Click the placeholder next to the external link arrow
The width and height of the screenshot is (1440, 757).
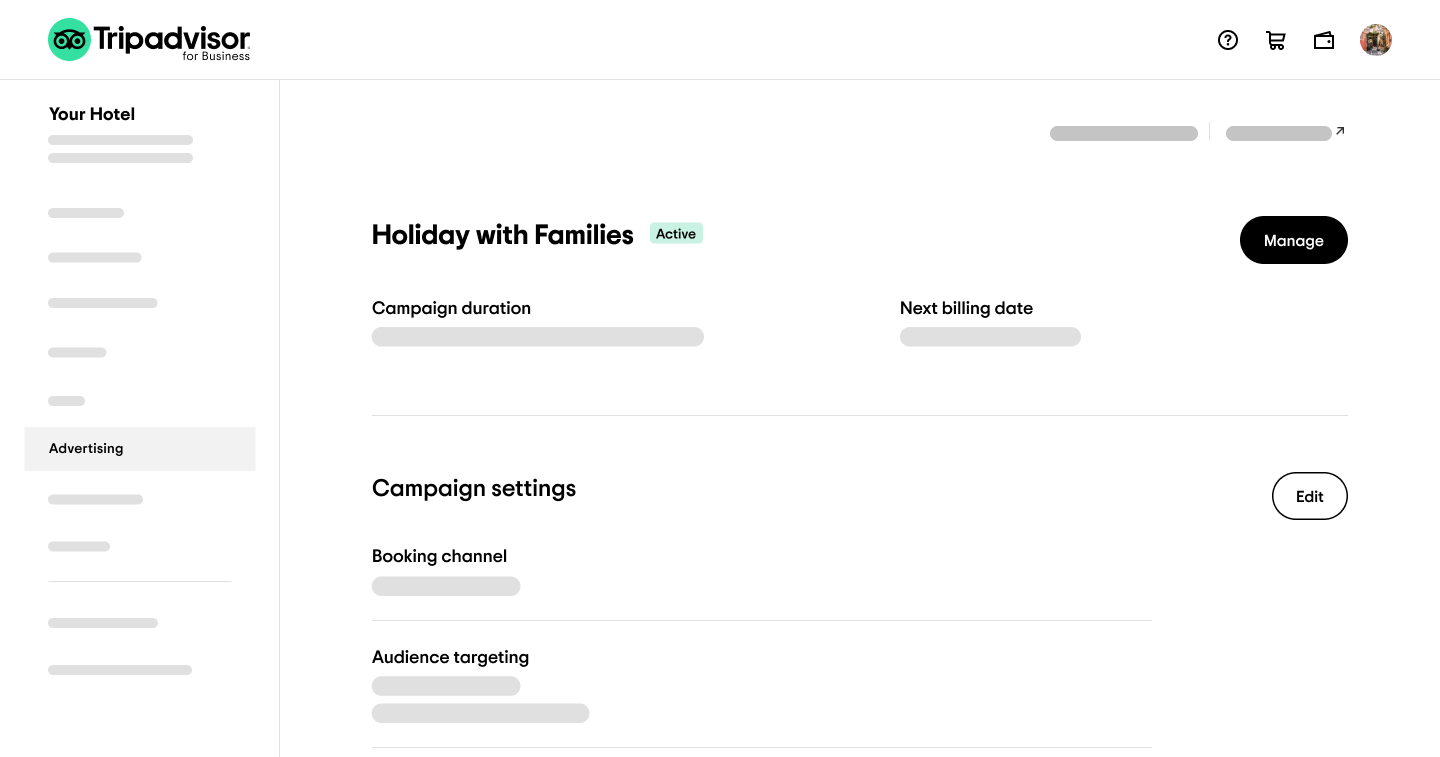coord(1278,133)
